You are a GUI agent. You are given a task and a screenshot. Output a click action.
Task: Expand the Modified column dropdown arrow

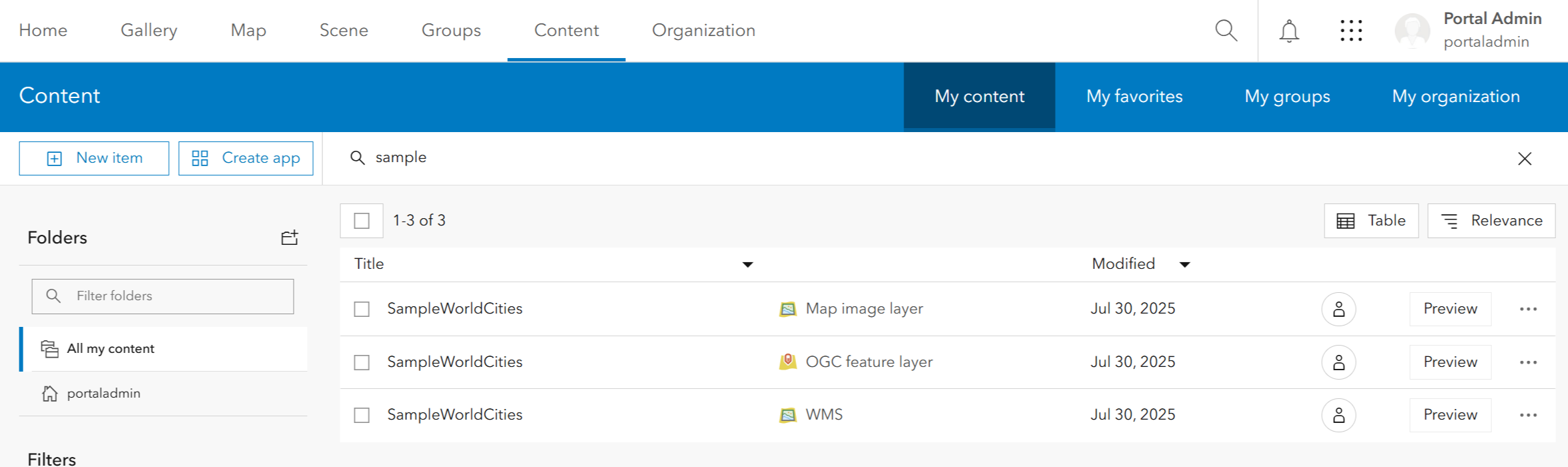coord(1184,265)
